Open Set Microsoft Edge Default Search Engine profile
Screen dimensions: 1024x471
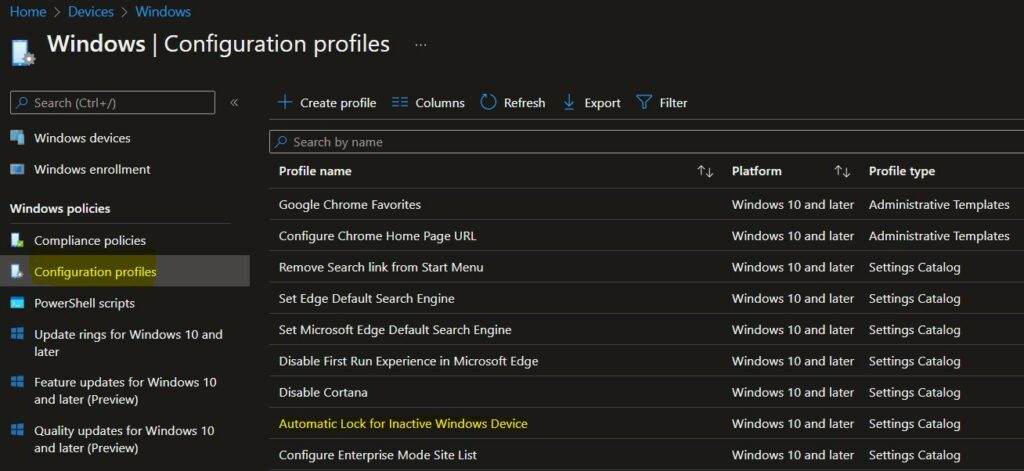[395, 330]
